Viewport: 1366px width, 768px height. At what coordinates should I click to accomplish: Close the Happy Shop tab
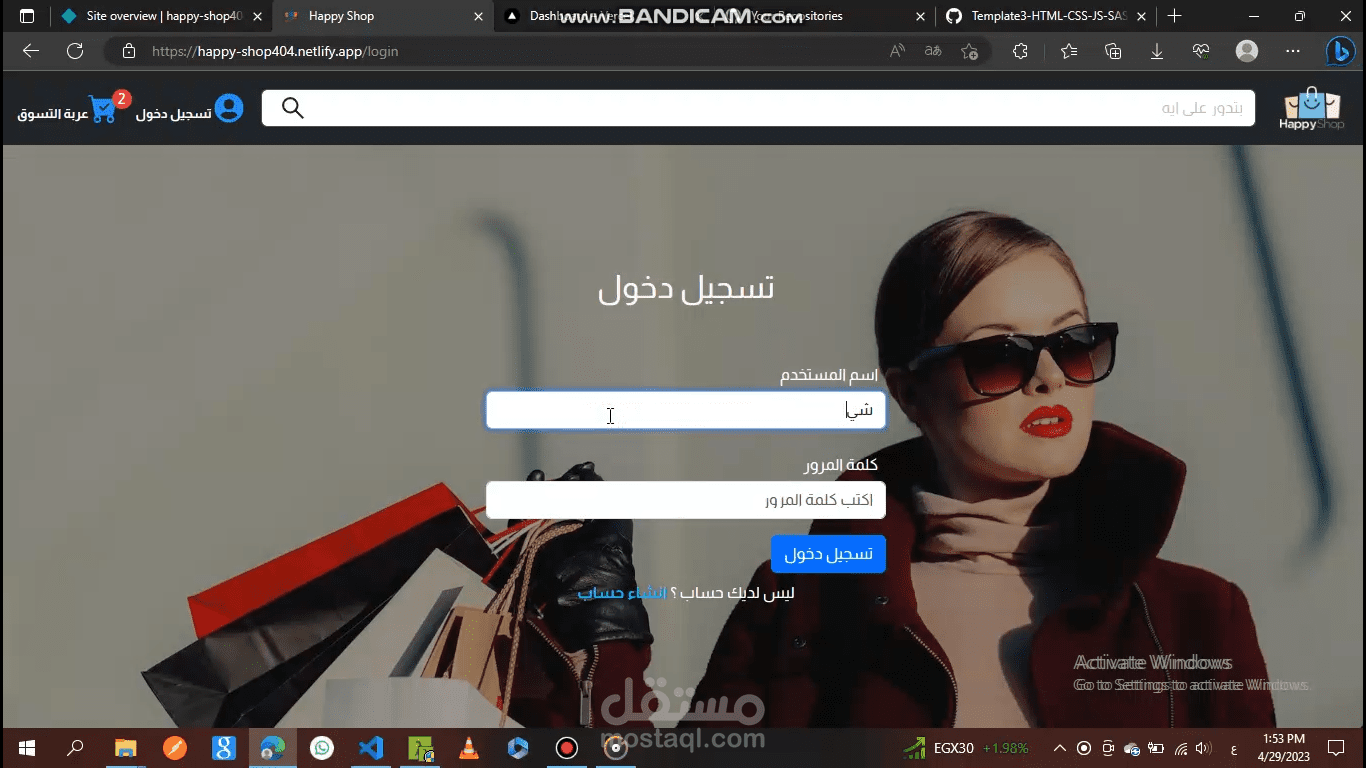pyautogui.click(x=478, y=16)
